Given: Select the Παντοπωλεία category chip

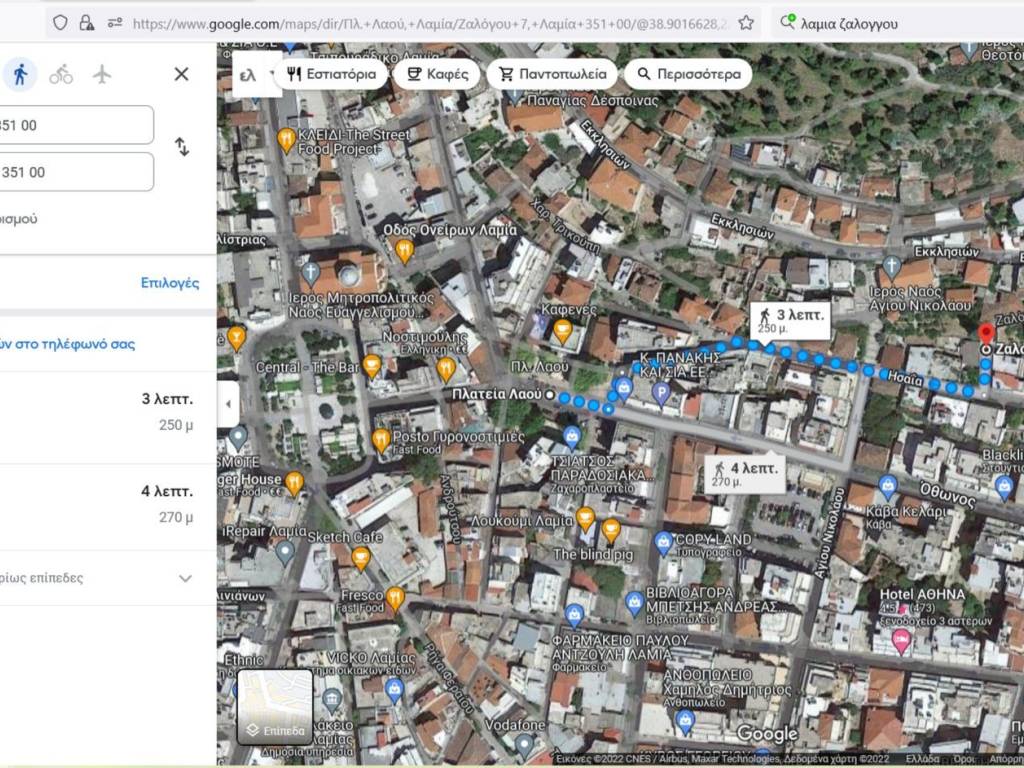Looking at the screenshot, I should [x=553, y=74].
